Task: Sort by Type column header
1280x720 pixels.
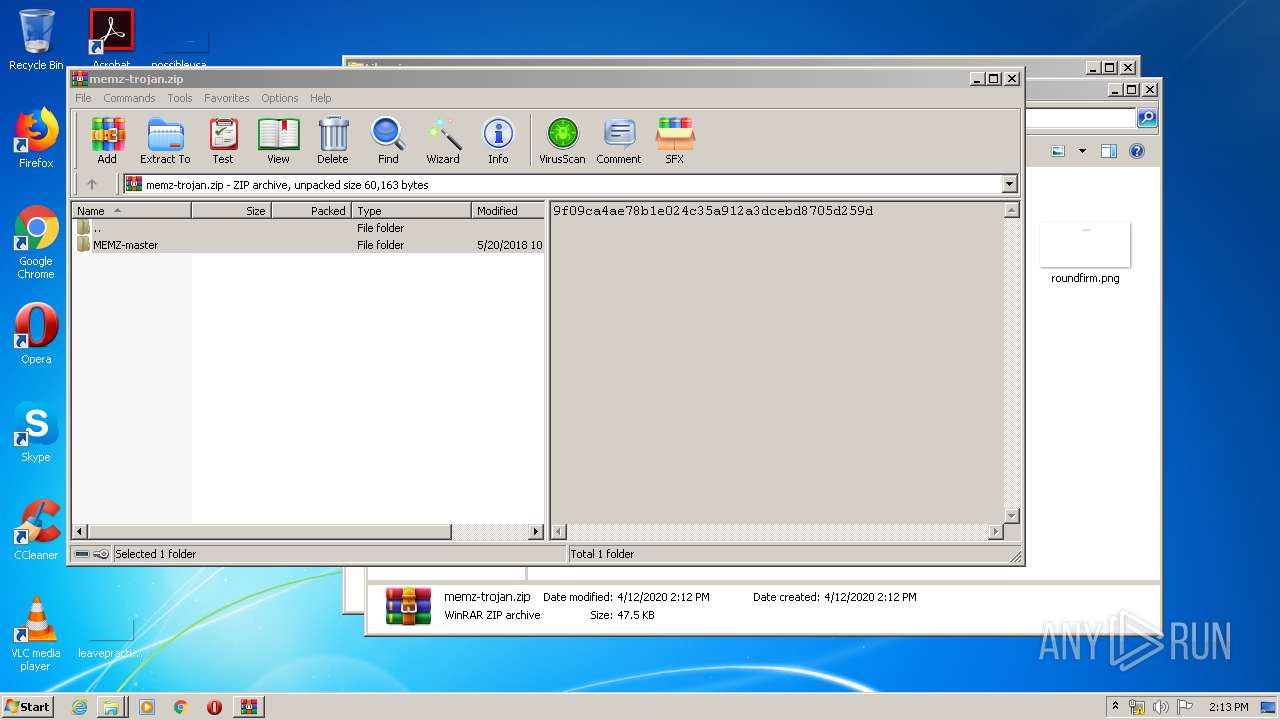Action: pyautogui.click(x=411, y=211)
